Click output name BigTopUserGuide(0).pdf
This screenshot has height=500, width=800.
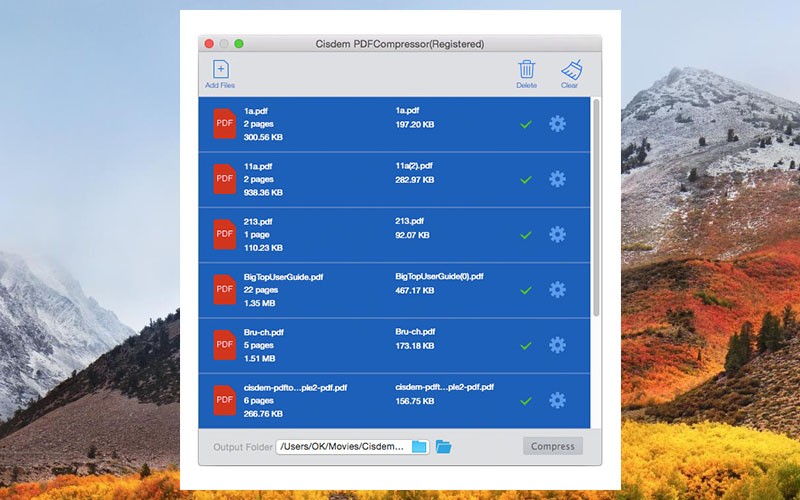(x=439, y=277)
